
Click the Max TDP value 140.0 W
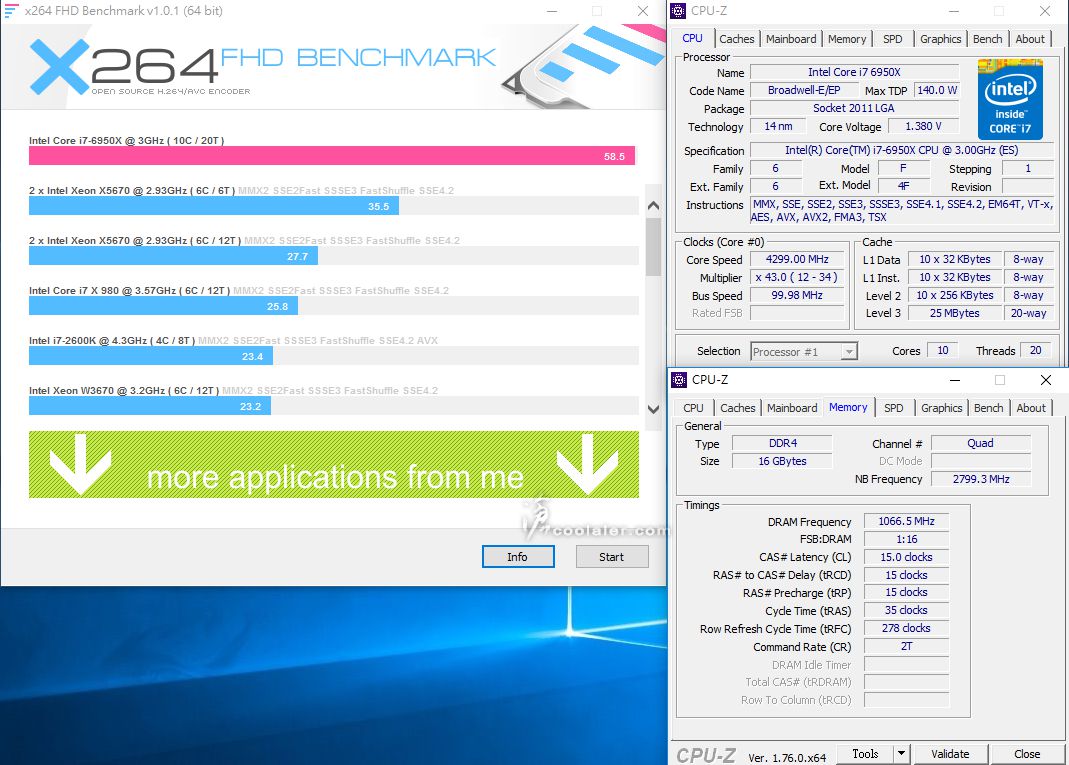coord(937,90)
